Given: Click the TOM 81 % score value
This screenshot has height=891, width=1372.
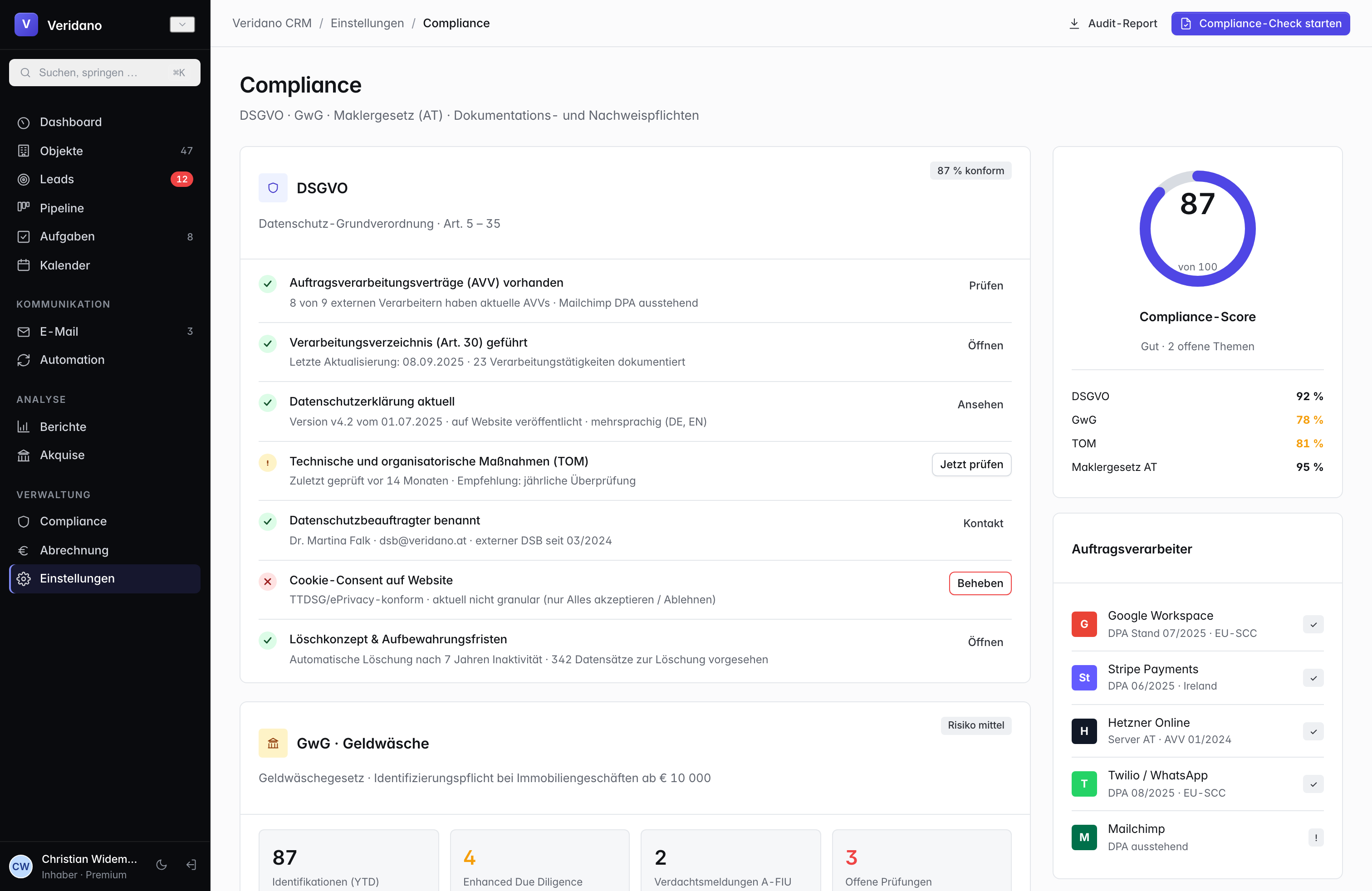Looking at the screenshot, I should (1309, 444).
